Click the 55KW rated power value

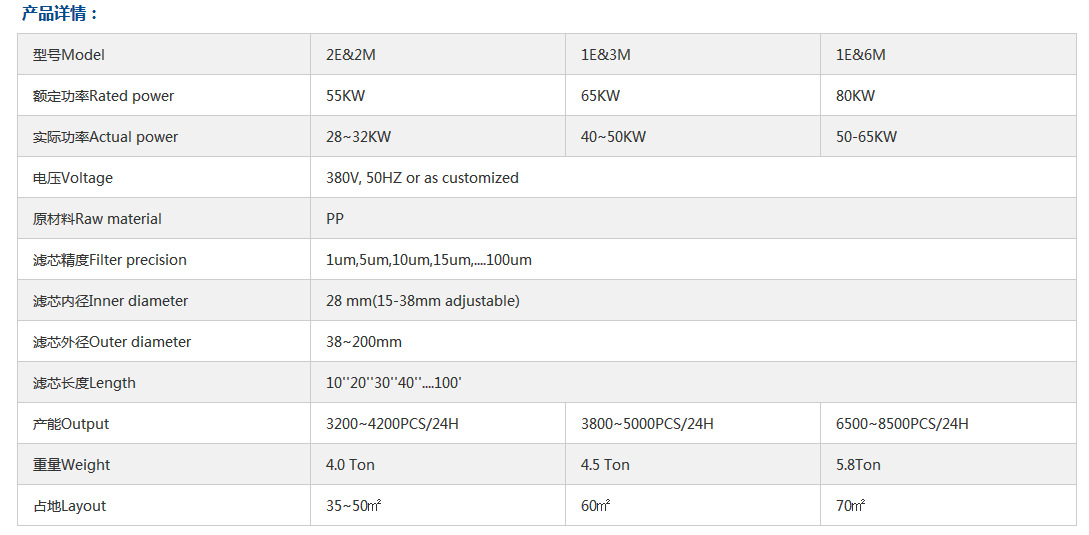[x=345, y=96]
